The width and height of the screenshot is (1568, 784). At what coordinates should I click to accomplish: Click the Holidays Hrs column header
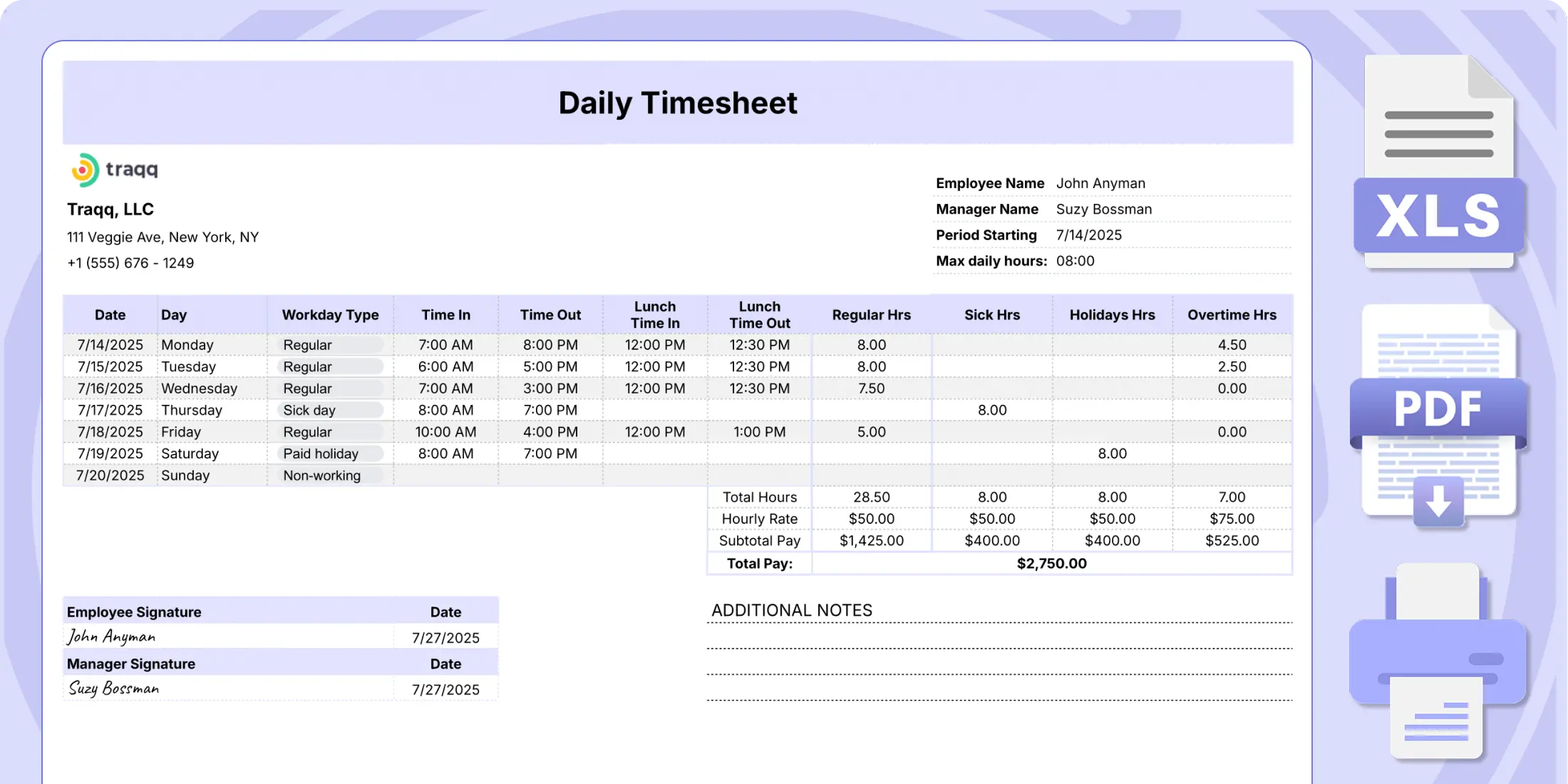[1112, 315]
